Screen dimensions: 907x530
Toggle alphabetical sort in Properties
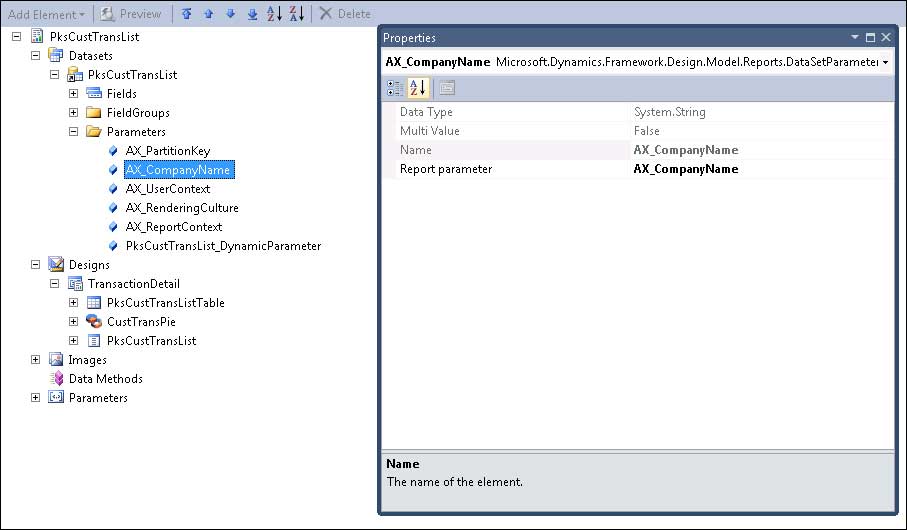418,88
